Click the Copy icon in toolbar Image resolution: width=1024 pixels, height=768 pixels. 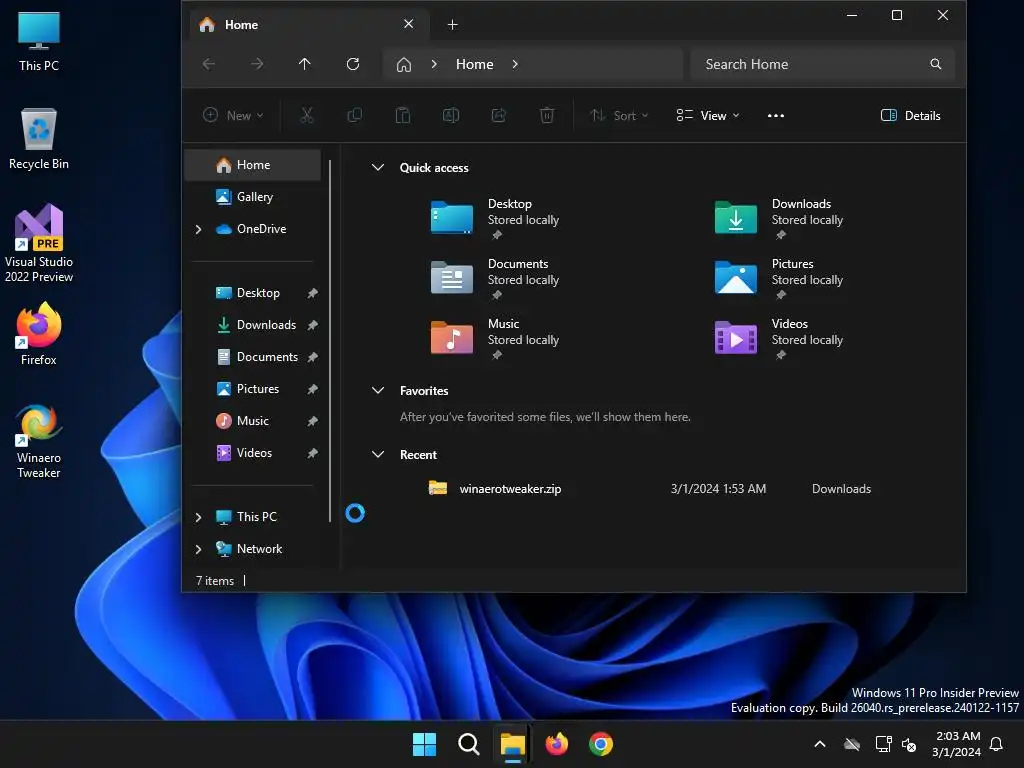click(x=355, y=116)
